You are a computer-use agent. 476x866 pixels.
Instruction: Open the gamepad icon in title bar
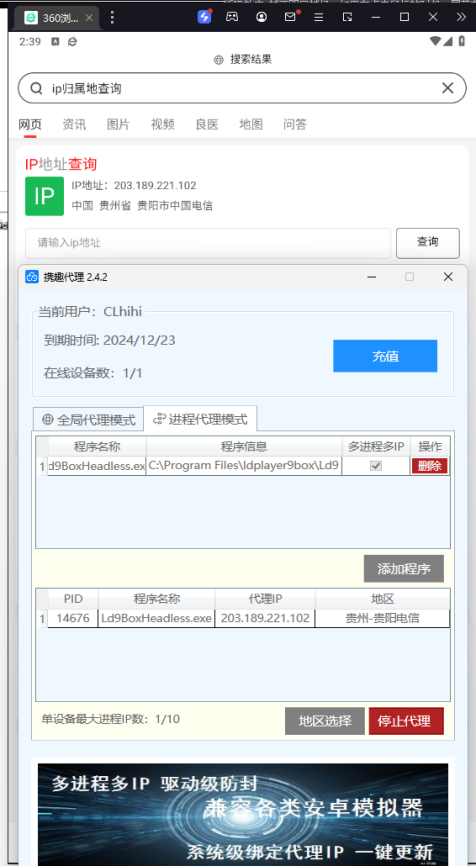pyautogui.click(x=232, y=17)
